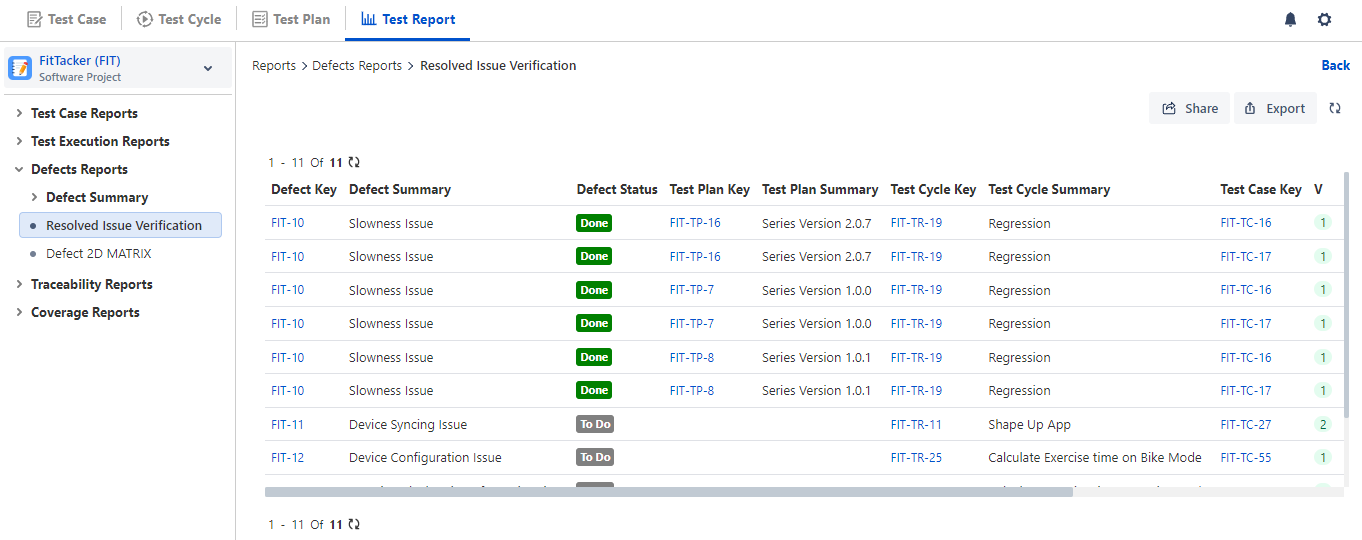The width and height of the screenshot is (1362, 540).
Task: Click the refresh icon below the table
Action: pos(354,524)
